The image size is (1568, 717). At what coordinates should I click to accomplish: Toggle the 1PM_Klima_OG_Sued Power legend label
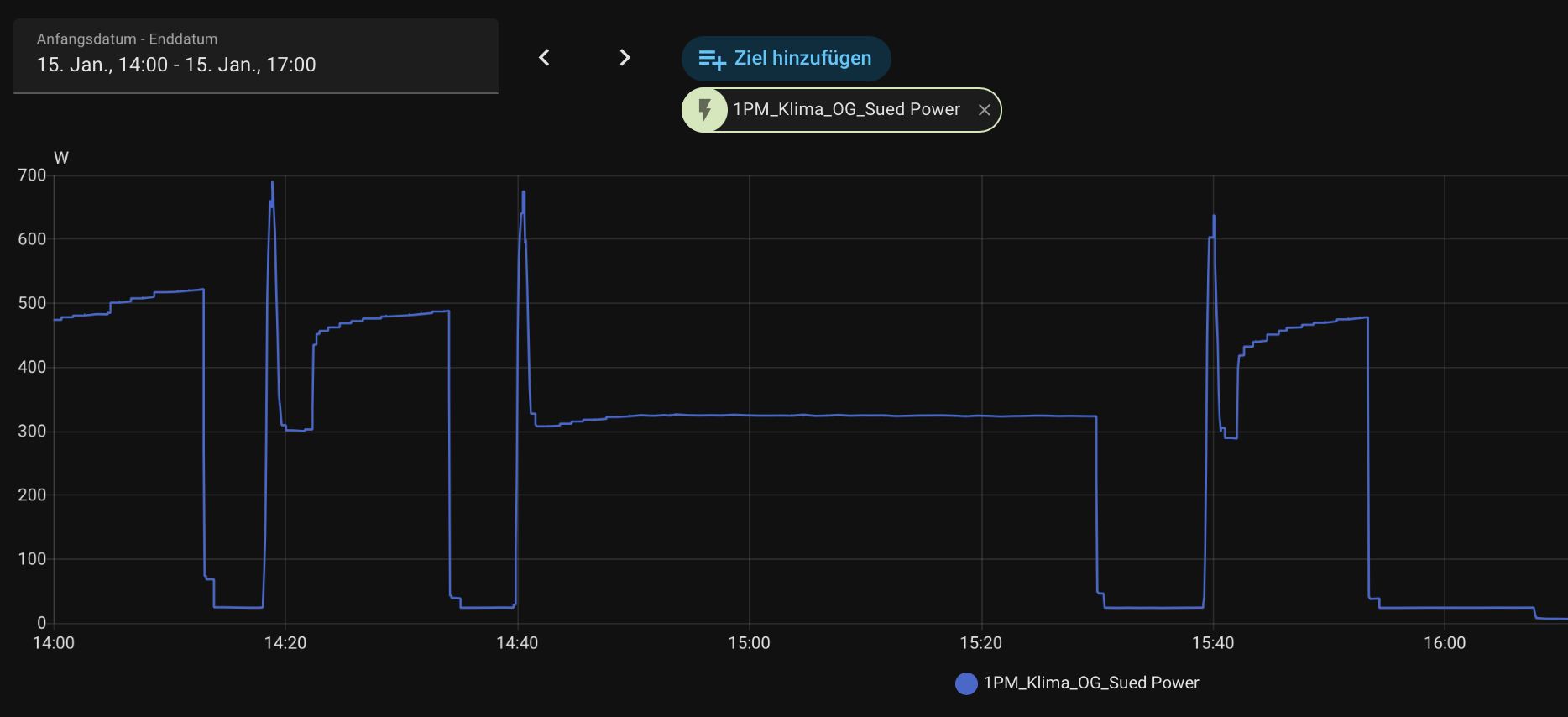click(1091, 683)
